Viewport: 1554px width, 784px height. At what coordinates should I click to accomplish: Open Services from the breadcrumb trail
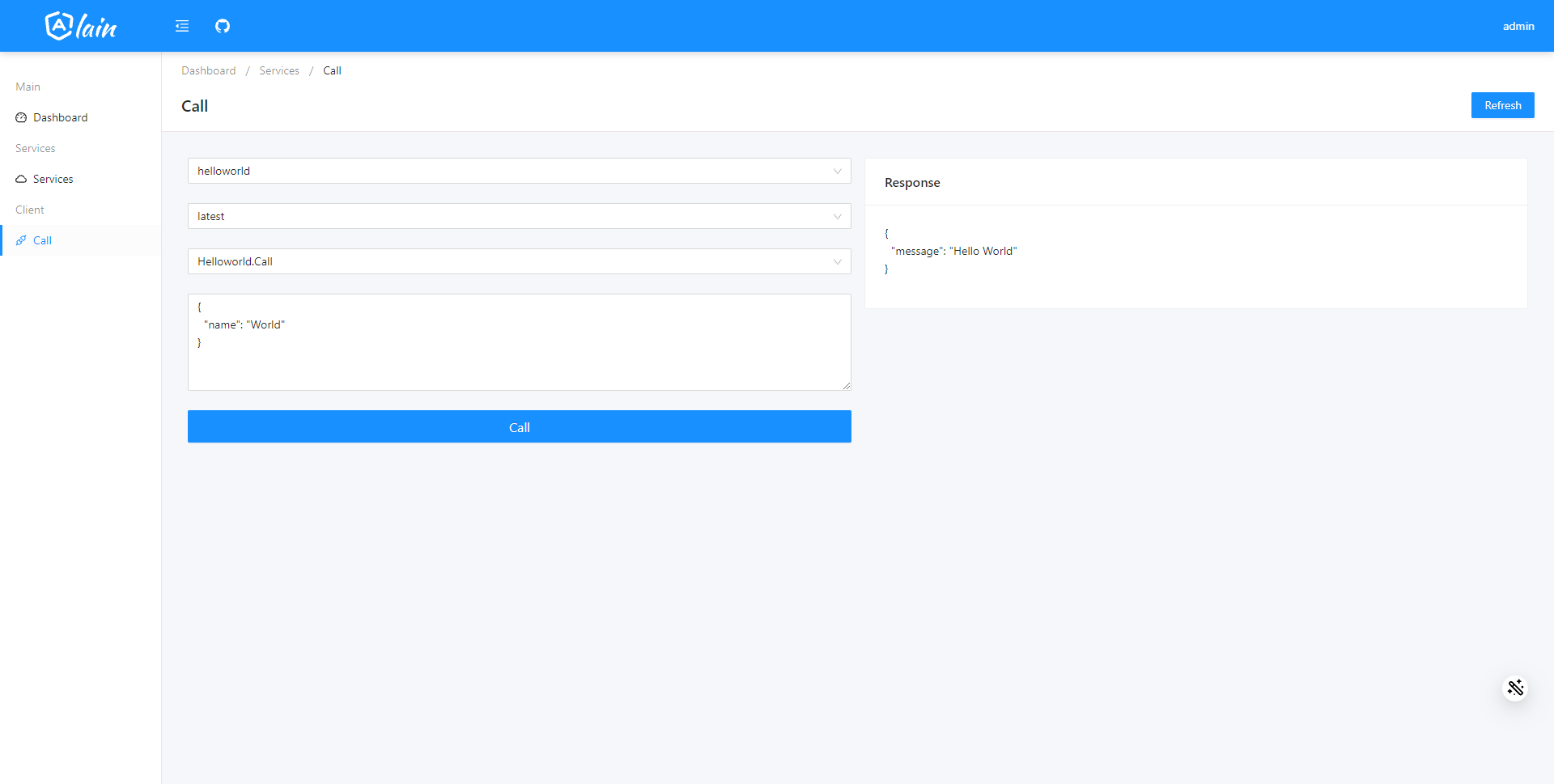pyautogui.click(x=278, y=70)
